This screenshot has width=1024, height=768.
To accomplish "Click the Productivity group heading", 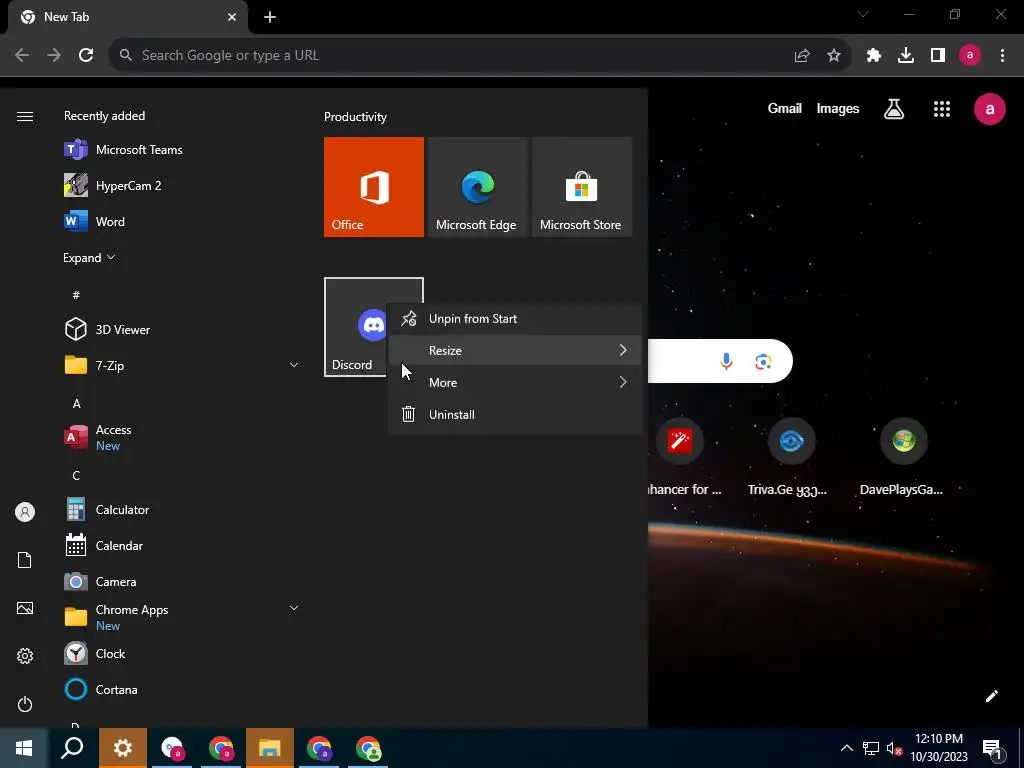I will [x=355, y=117].
